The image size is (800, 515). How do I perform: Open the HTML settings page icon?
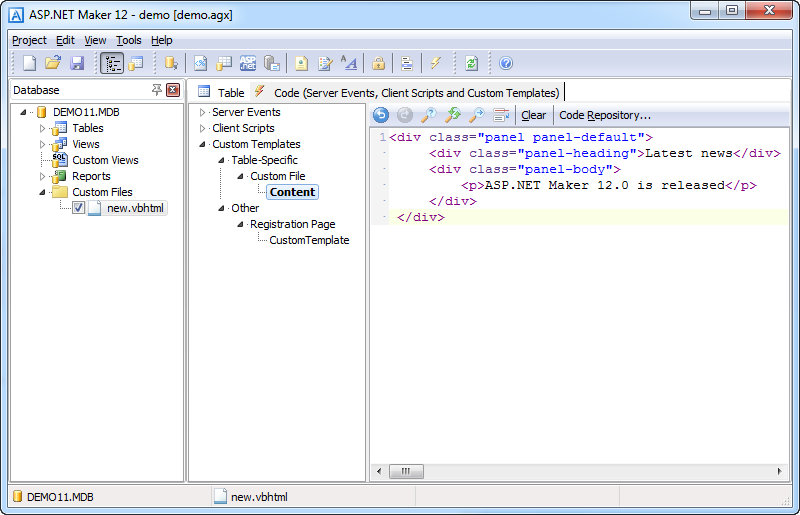[x=201, y=63]
